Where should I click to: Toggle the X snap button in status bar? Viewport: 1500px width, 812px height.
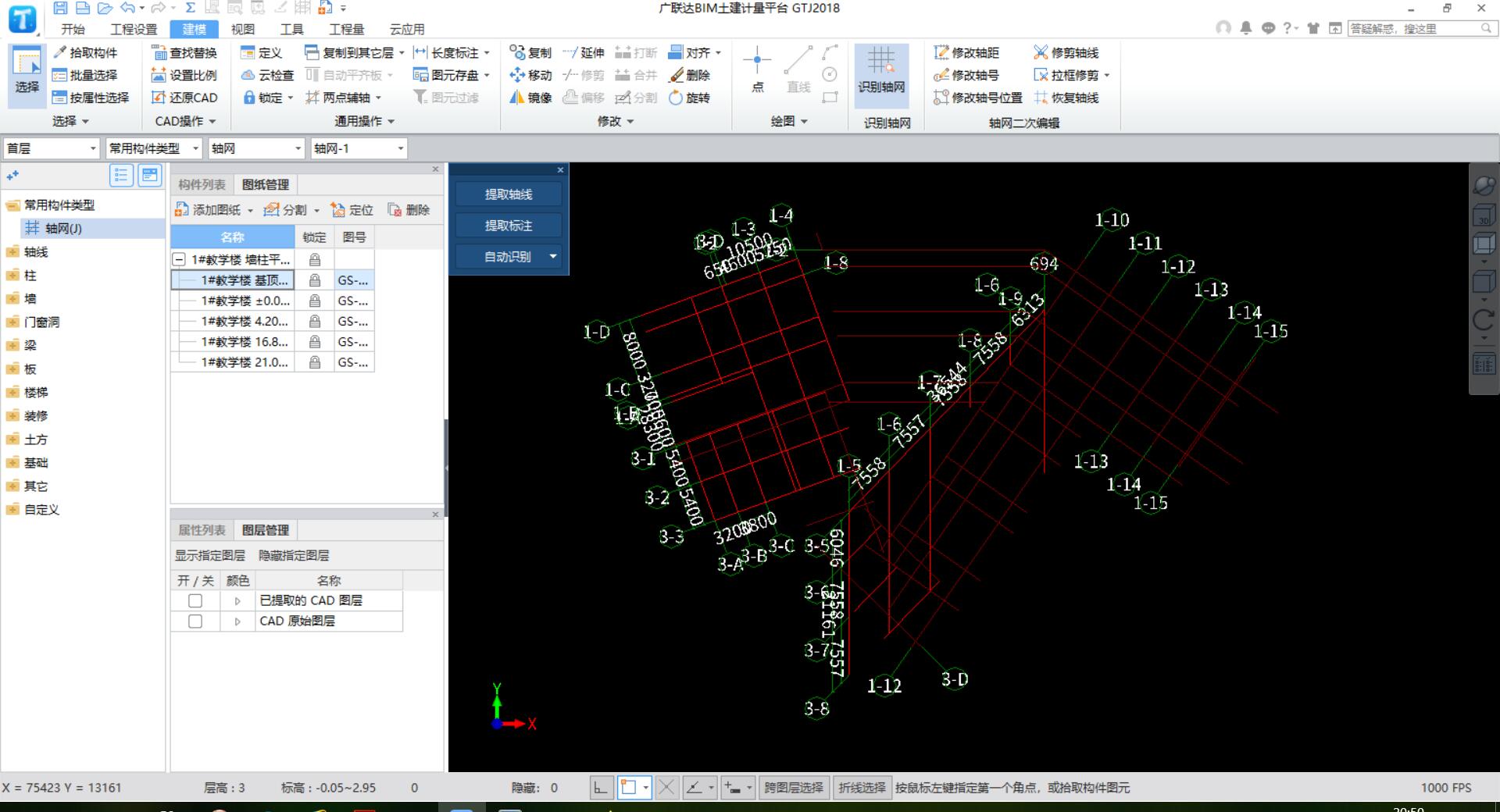click(x=666, y=788)
